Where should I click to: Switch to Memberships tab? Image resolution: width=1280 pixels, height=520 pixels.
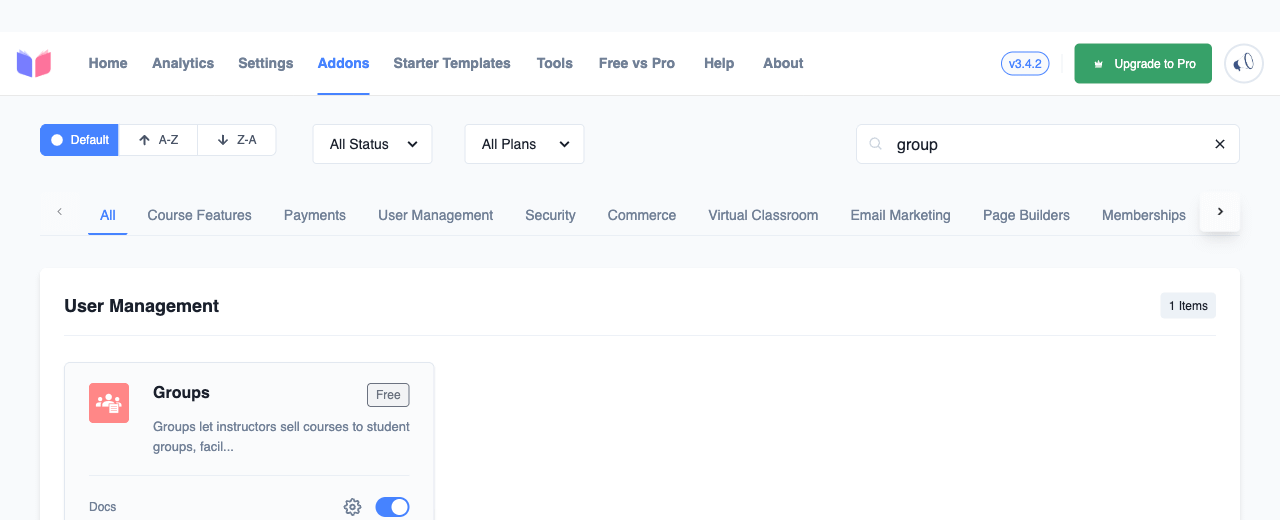[x=1144, y=215]
